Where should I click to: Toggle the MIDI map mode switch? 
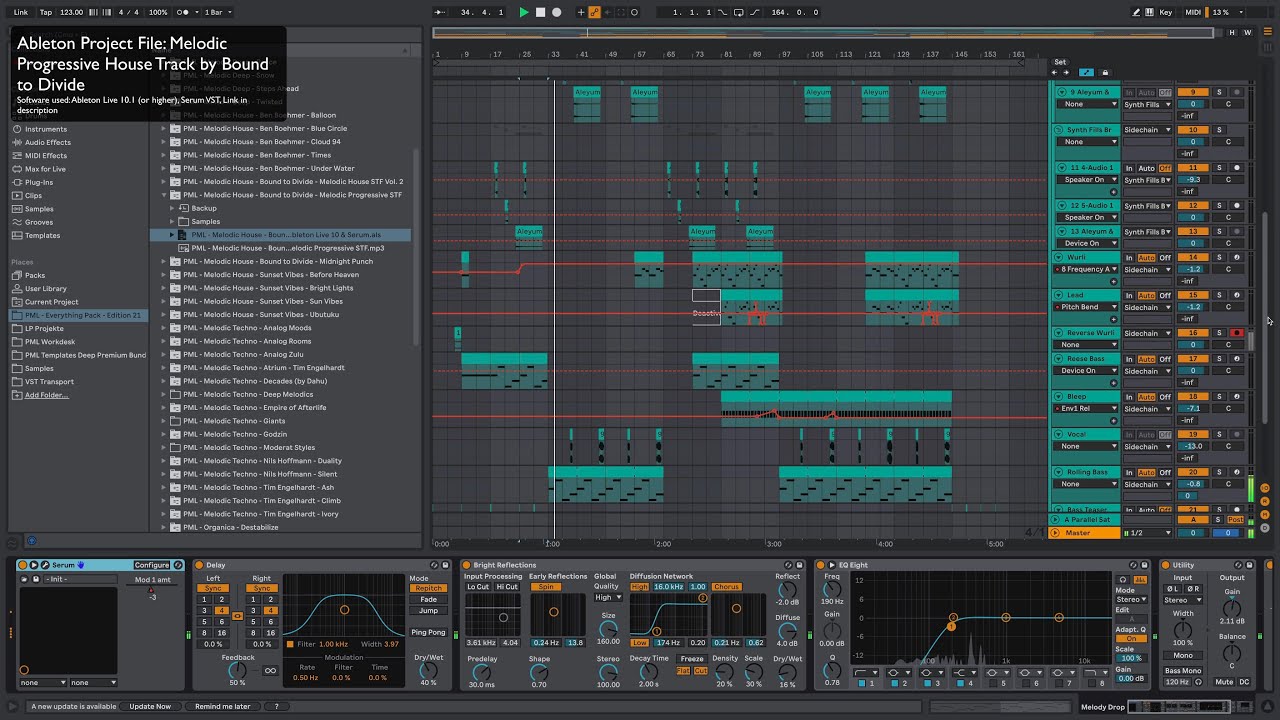pos(1192,12)
